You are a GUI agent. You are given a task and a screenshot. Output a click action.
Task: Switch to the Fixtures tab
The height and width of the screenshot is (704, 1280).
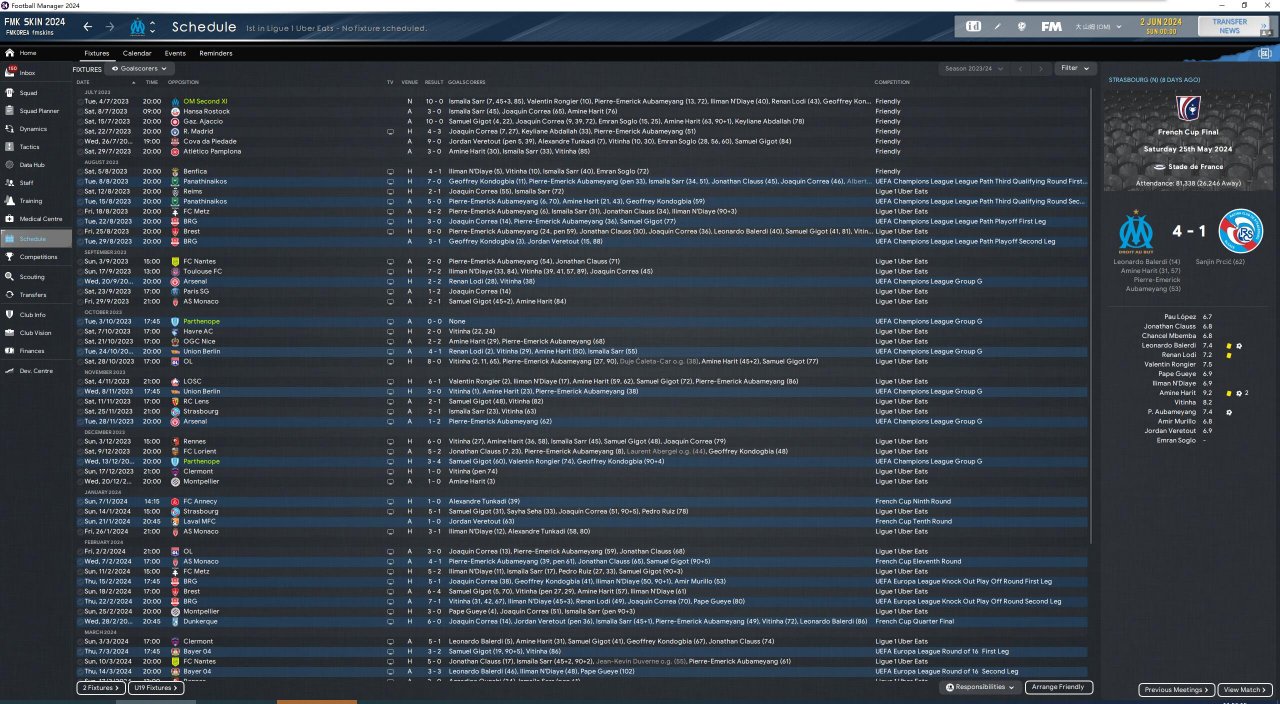[x=97, y=53]
